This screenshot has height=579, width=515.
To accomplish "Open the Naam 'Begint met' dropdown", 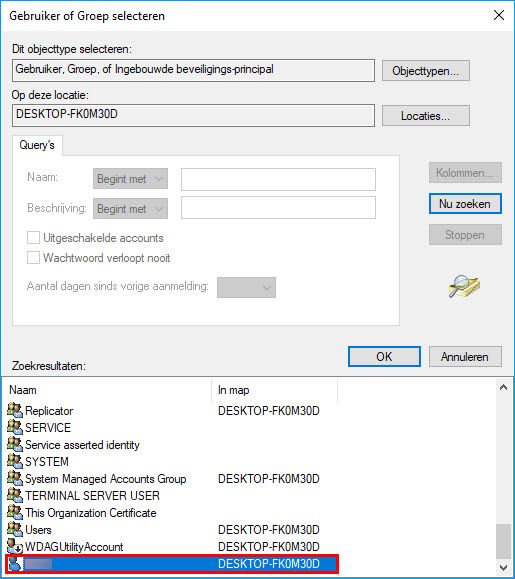I will [130, 179].
